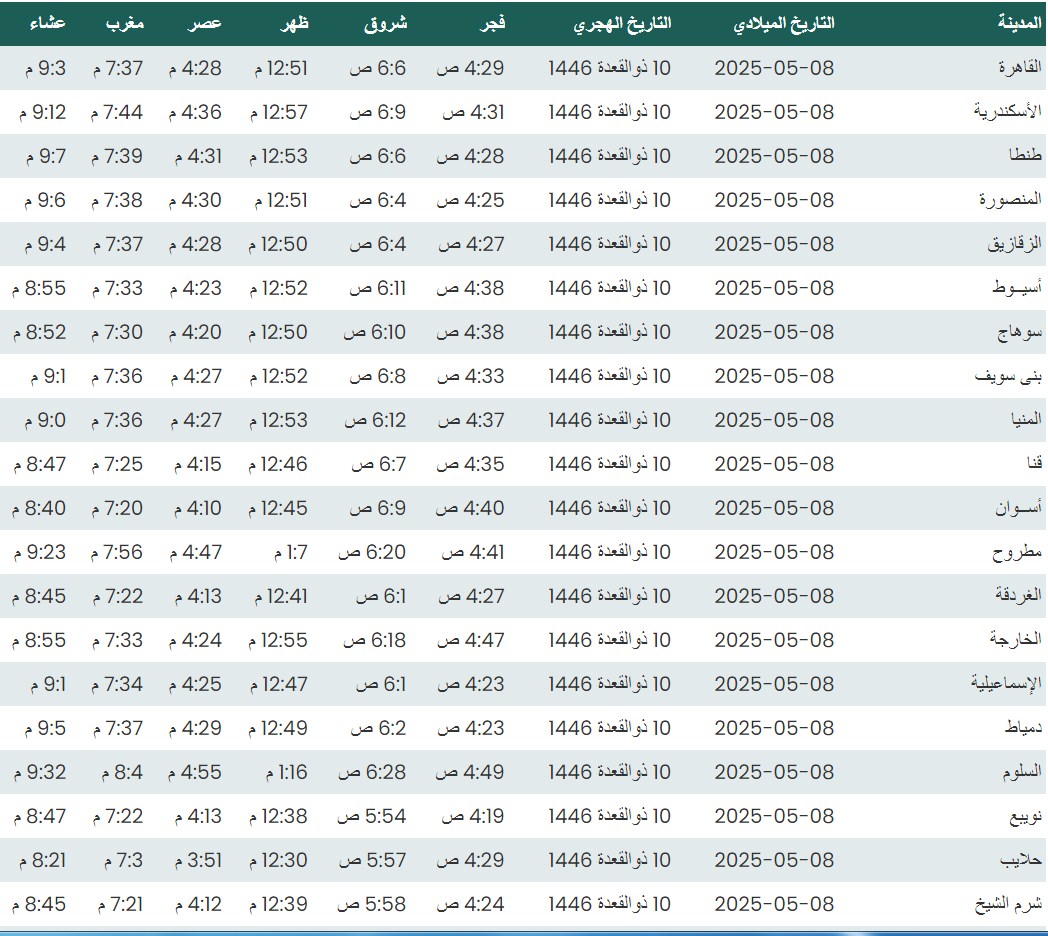This screenshot has width=1048, height=936.
Task: Click the ظهر column header
Action: click(x=294, y=23)
